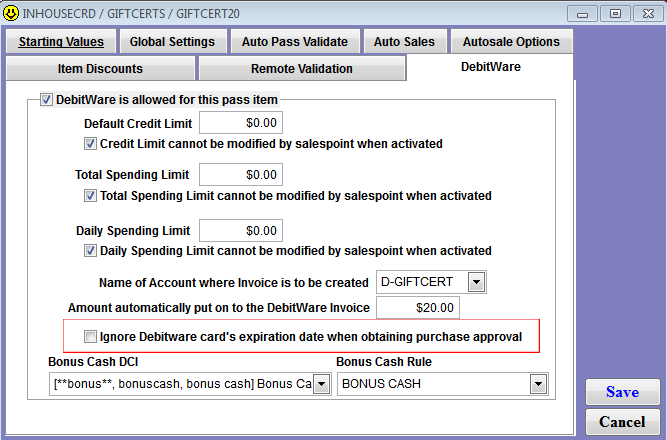Click the Total Spending Limit field

click(241, 174)
